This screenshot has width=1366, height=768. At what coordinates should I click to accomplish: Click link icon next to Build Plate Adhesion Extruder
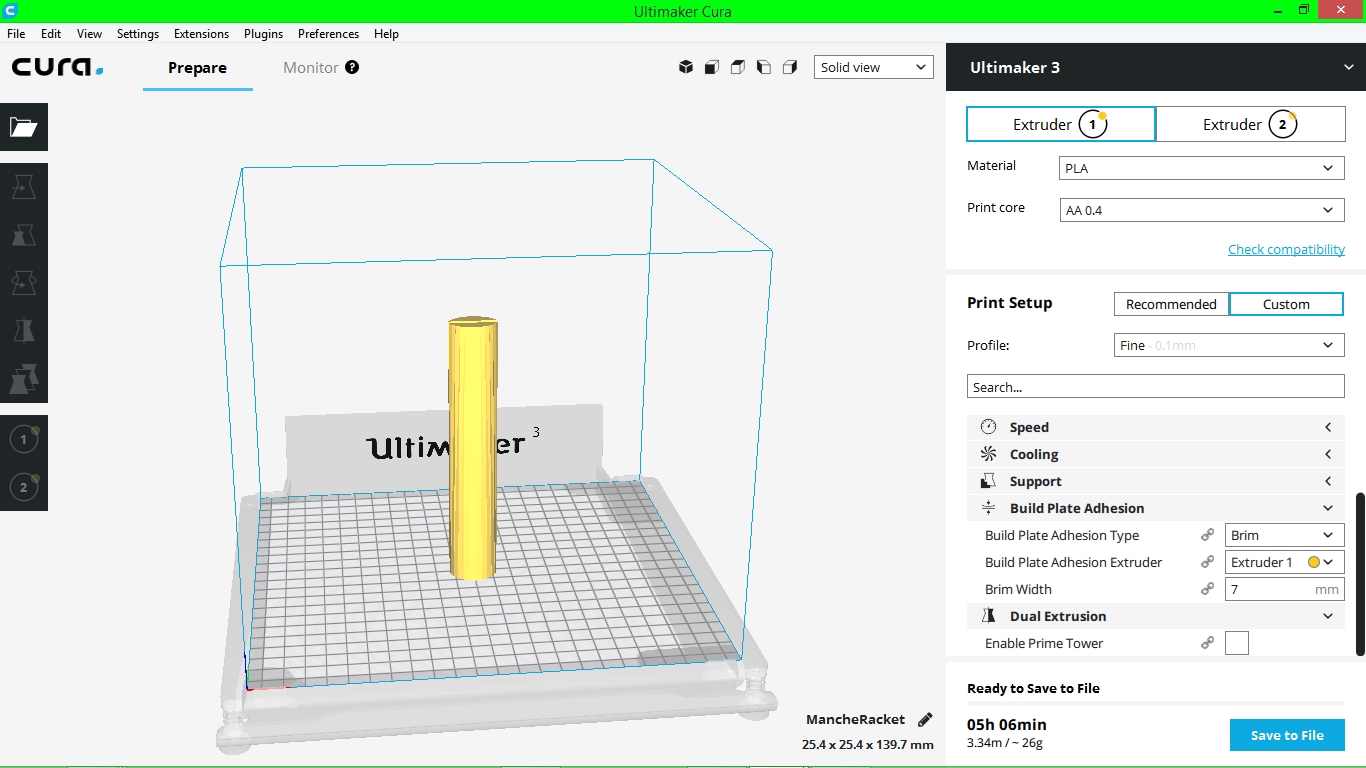(1207, 562)
